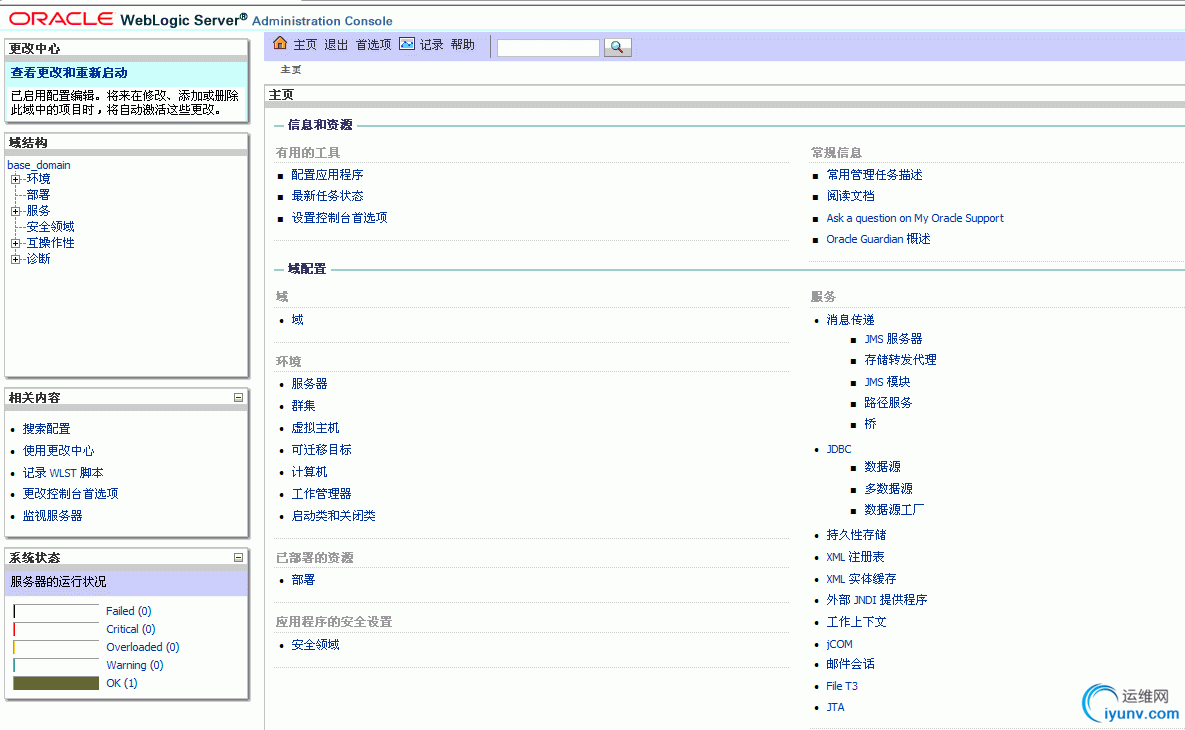Open 桥 link under messaging
Viewport: 1185px width, 730px height.
coord(871,424)
